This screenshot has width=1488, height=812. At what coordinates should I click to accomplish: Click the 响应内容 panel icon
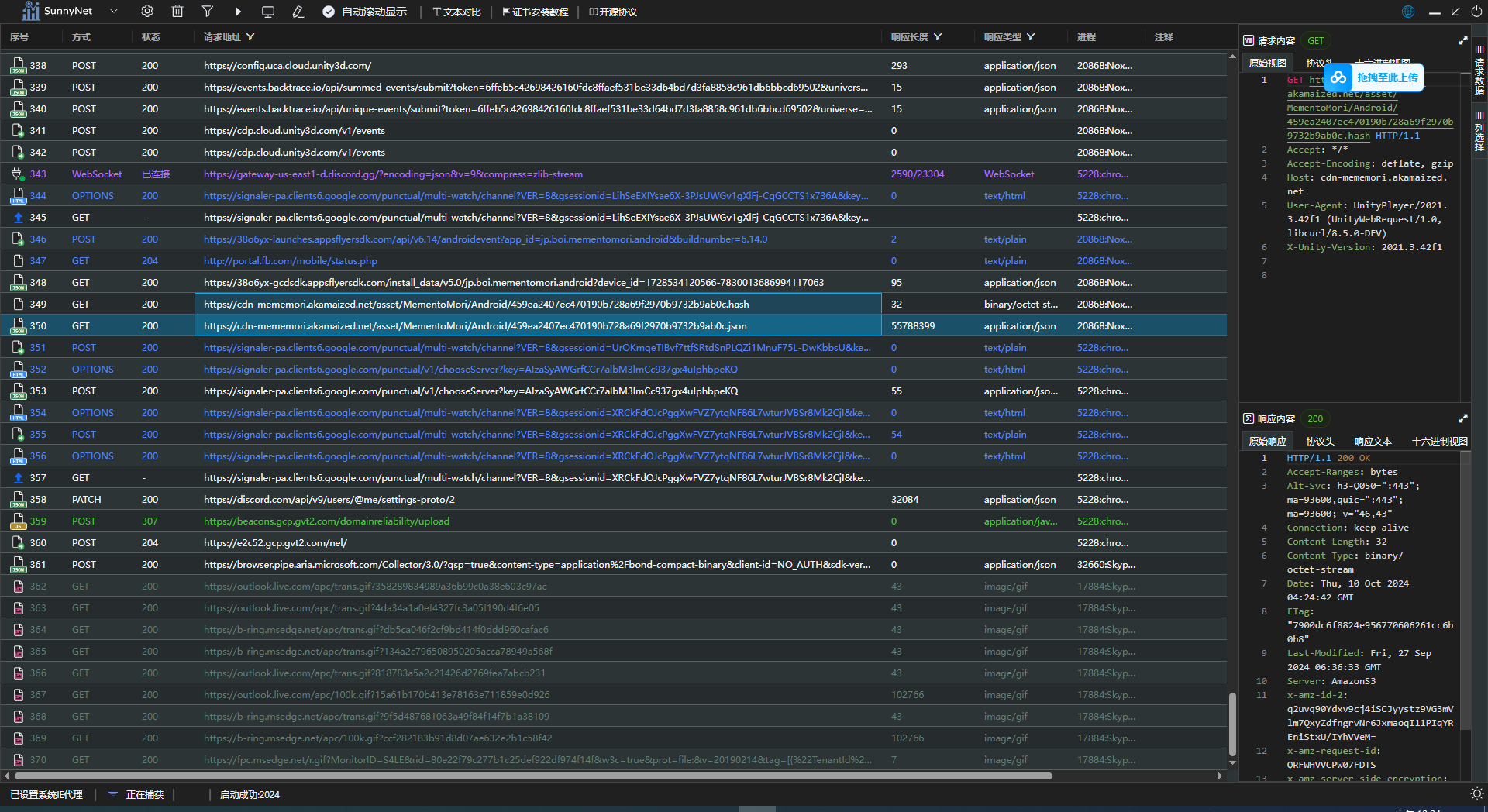click(1249, 418)
